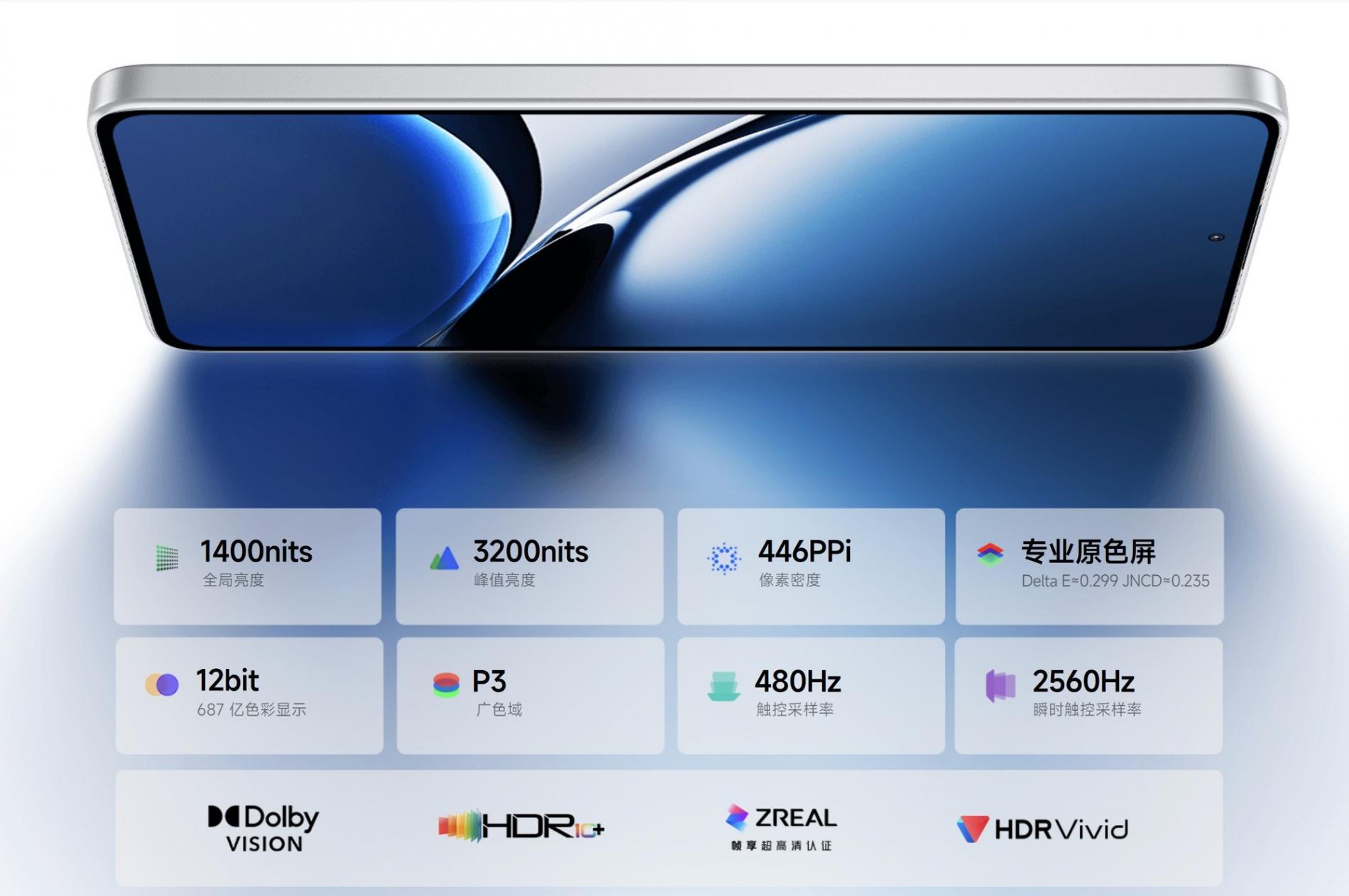Select the 瞬时触控采样率 caption
The width and height of the screenshot is (1349, 896).
tap(1087, 709)
